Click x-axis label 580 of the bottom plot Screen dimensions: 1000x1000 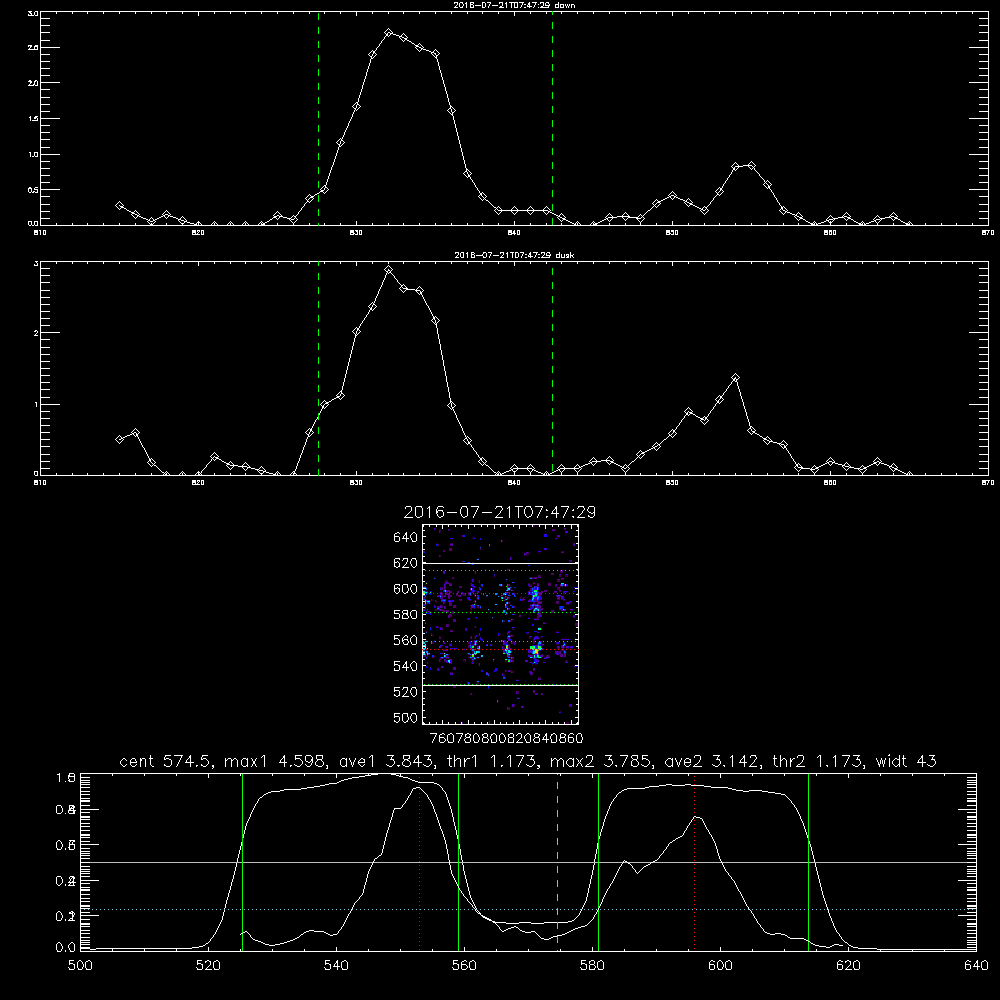click(592, 966)
